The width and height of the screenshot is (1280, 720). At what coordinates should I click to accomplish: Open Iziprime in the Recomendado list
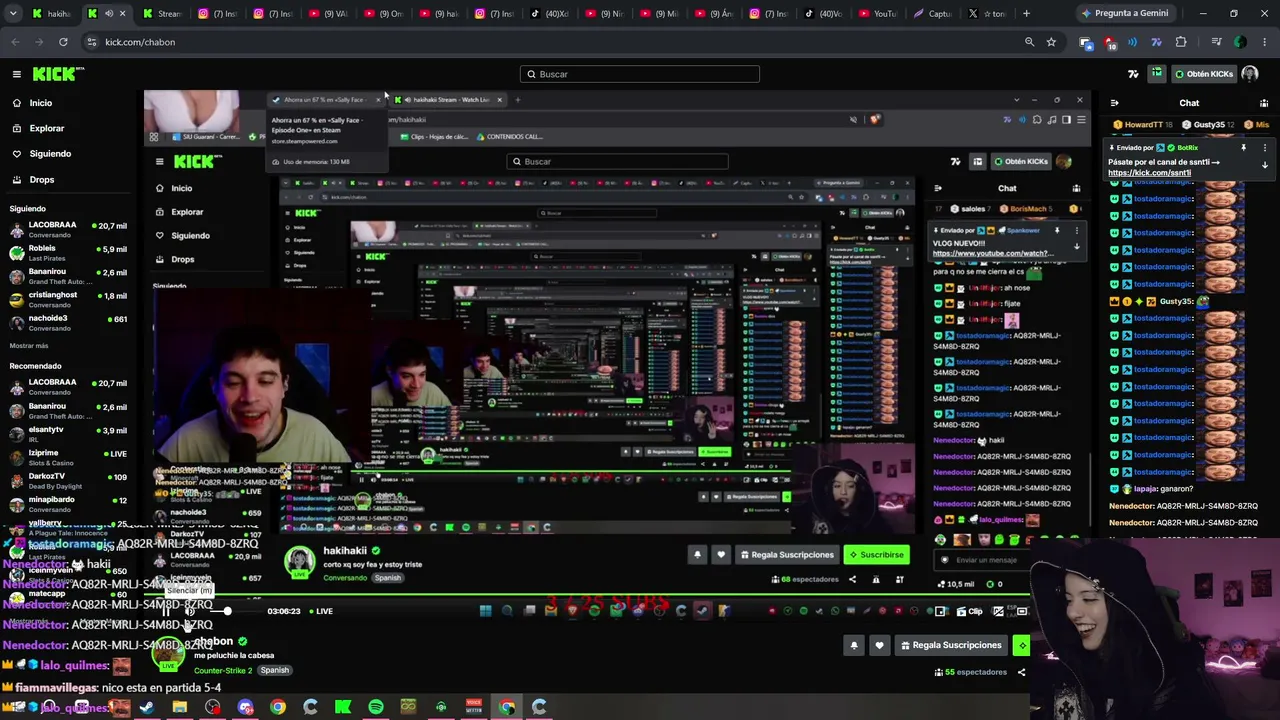(68, 457)
